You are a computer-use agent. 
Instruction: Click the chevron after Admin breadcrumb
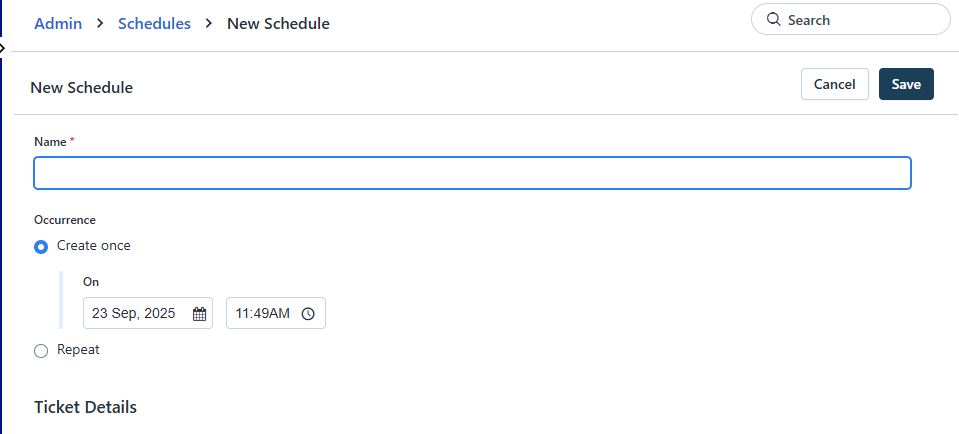[x=100, y=23]
